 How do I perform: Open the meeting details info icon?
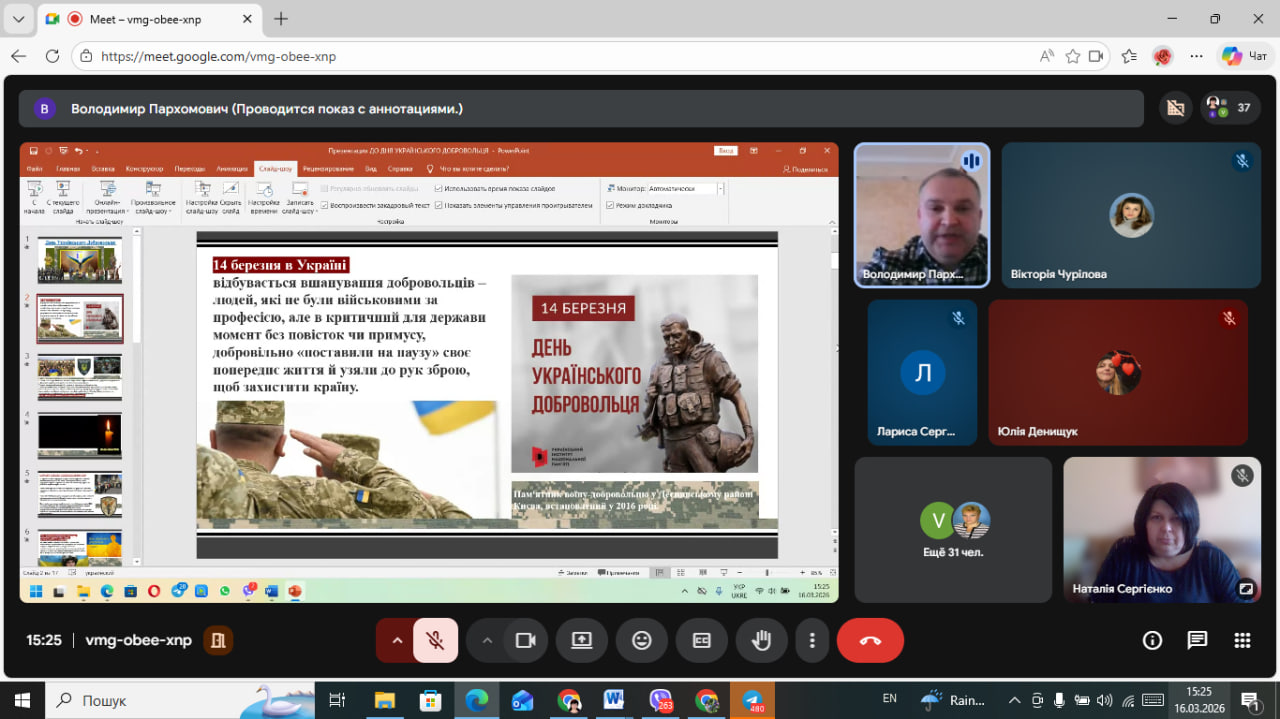[1152, 641]
